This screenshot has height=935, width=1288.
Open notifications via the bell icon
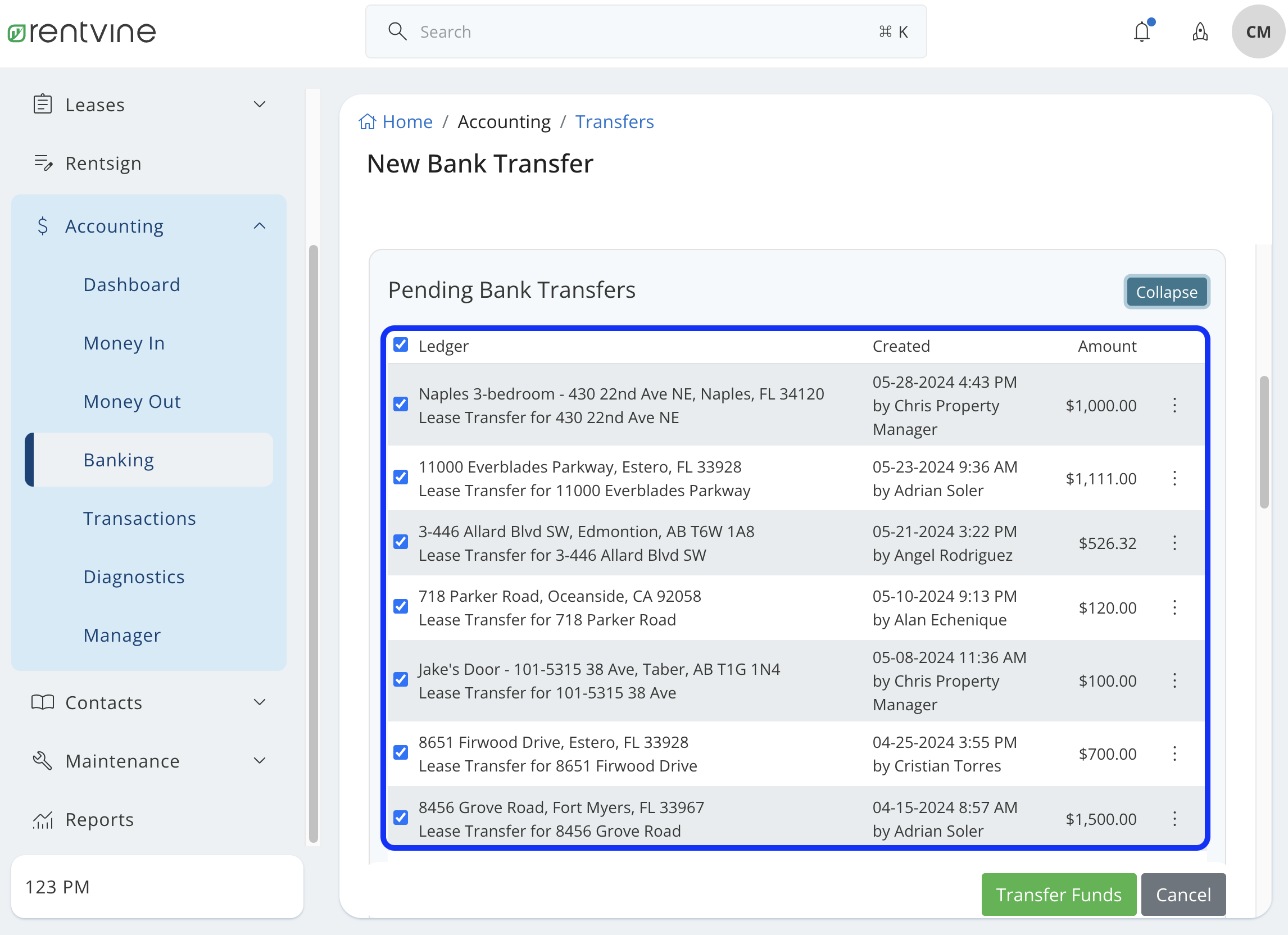click(x=1142, y=32)
